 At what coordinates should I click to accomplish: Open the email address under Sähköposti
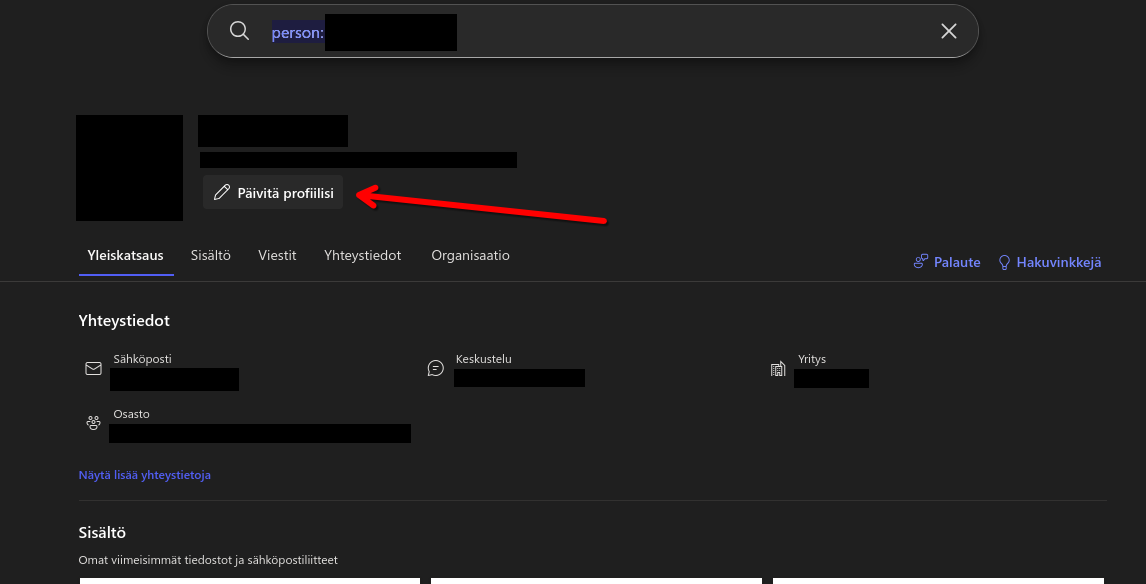(174, 379)
